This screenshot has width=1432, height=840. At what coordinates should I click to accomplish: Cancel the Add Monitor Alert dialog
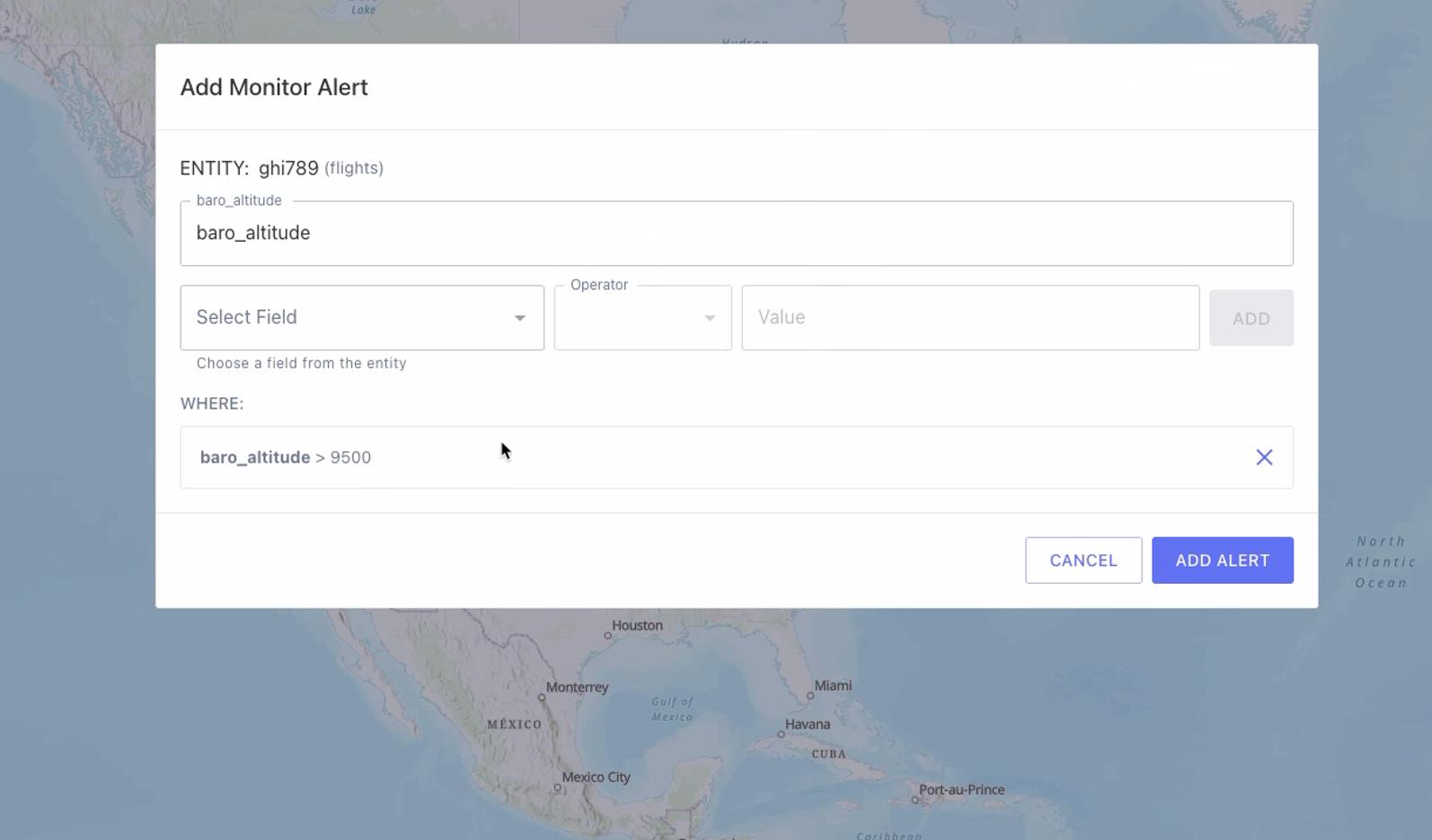(1083, 561)
